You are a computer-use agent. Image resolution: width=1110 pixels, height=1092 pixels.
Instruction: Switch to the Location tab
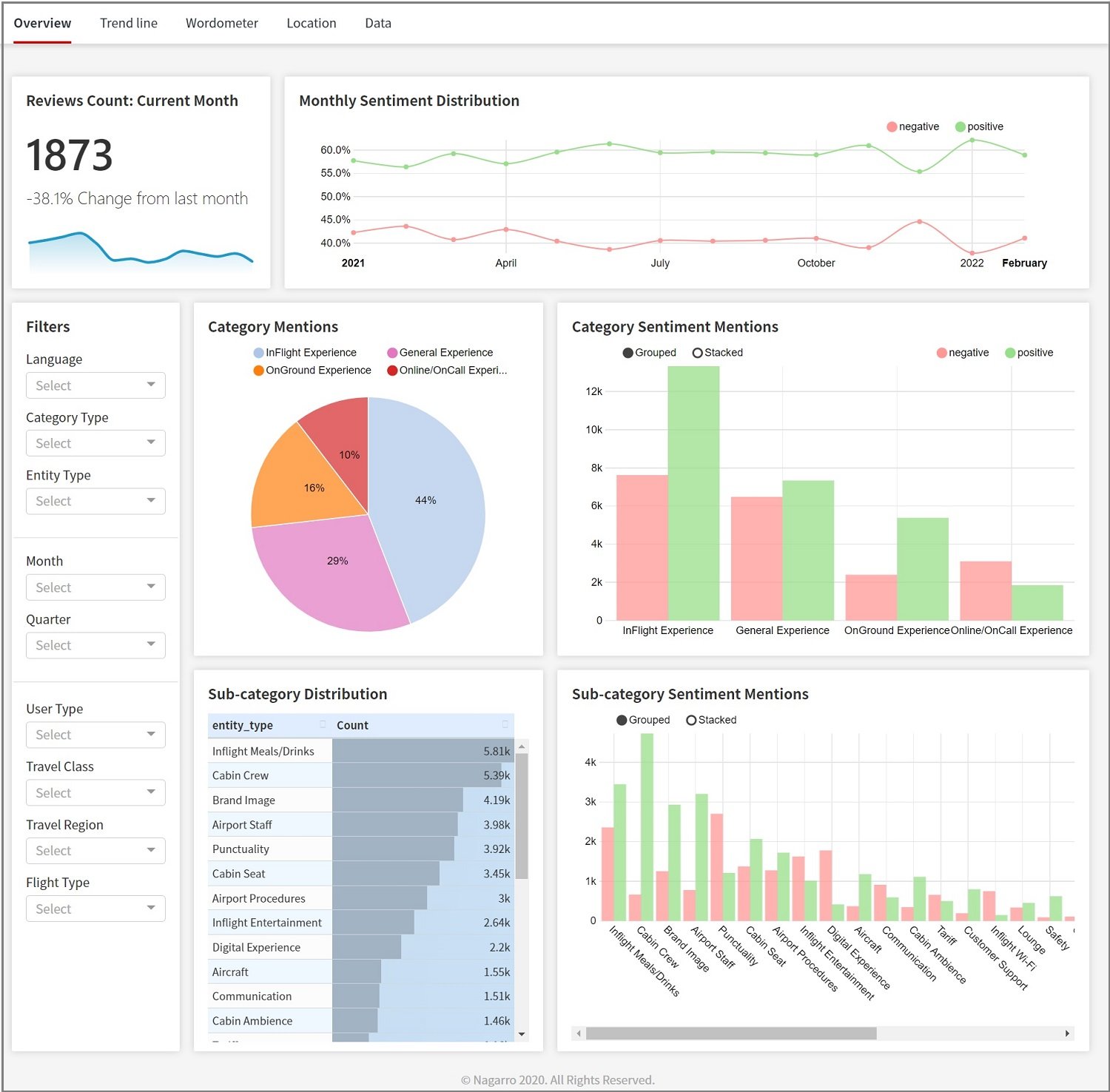pyautogui.click(x=311, y=23)
